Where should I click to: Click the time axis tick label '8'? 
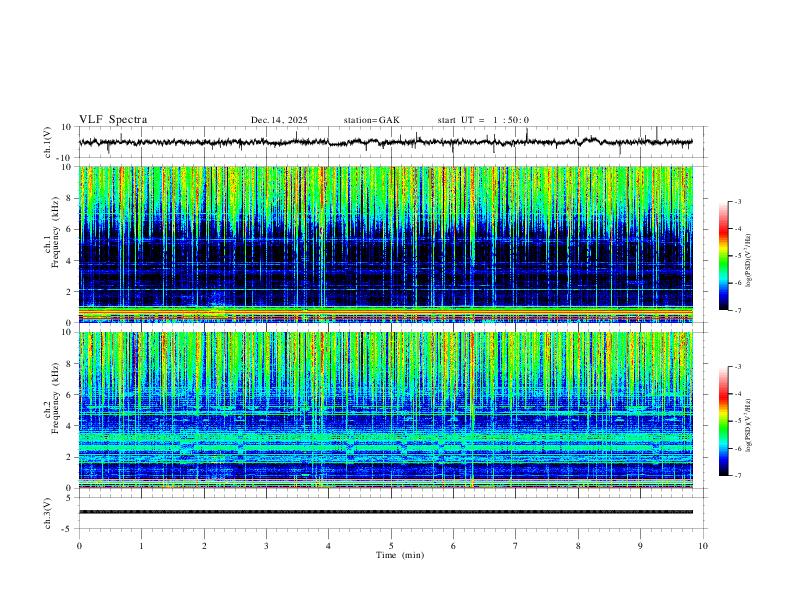coord(578,546)
